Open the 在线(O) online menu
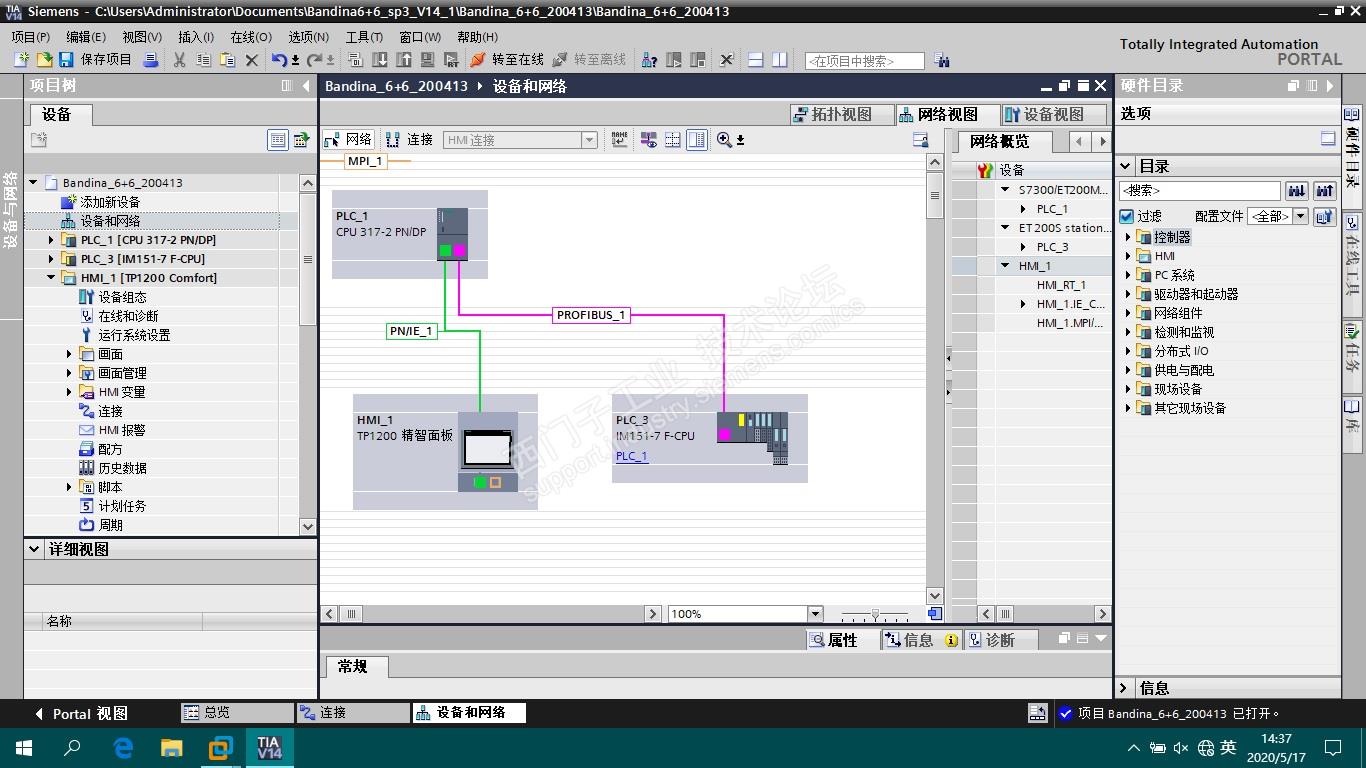The width and height of the screenshot is (1366, 768). tap(251, 37)
